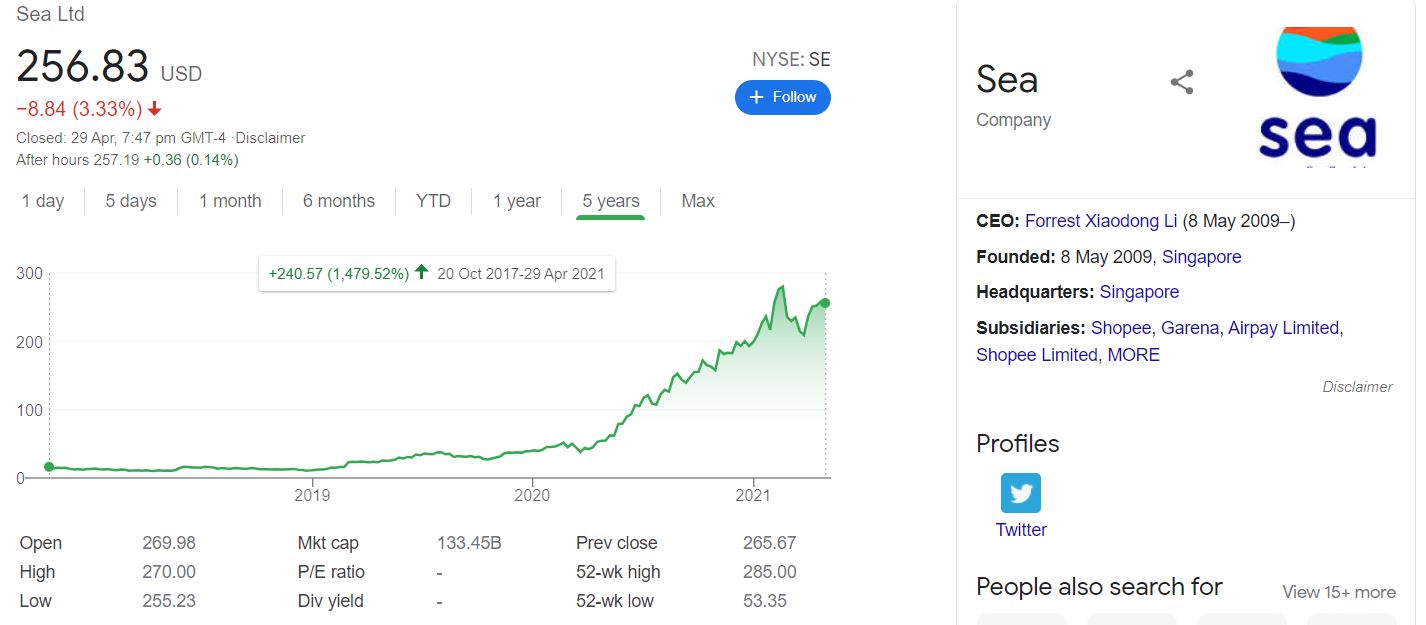Open the Disclaimer link under closing time
The image size is (1426, 625).
tap(270, 138)
